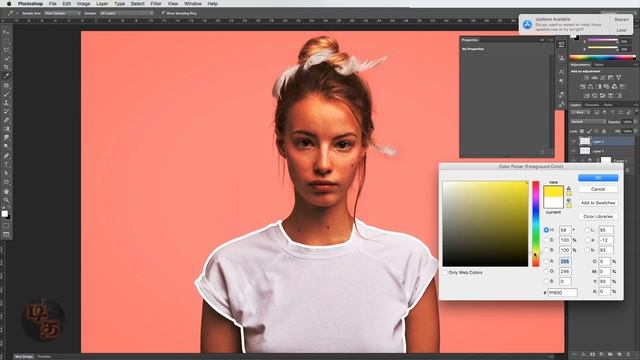Select the H radio button
Image resolution: width=640 pixels, height=360 pixels.
pyautogui.click(x=546, y=230)
